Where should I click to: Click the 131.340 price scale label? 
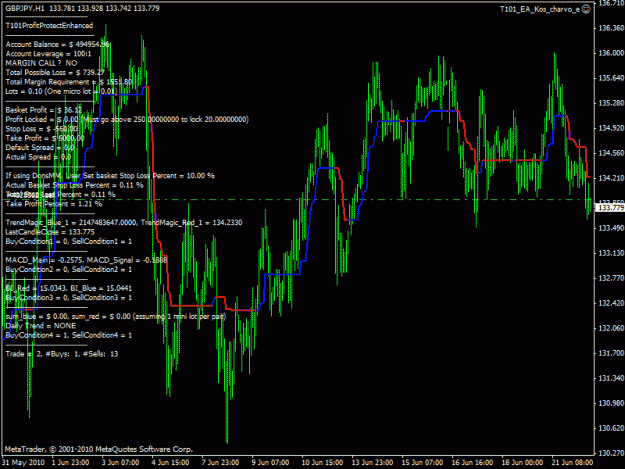tap(611, 378)
